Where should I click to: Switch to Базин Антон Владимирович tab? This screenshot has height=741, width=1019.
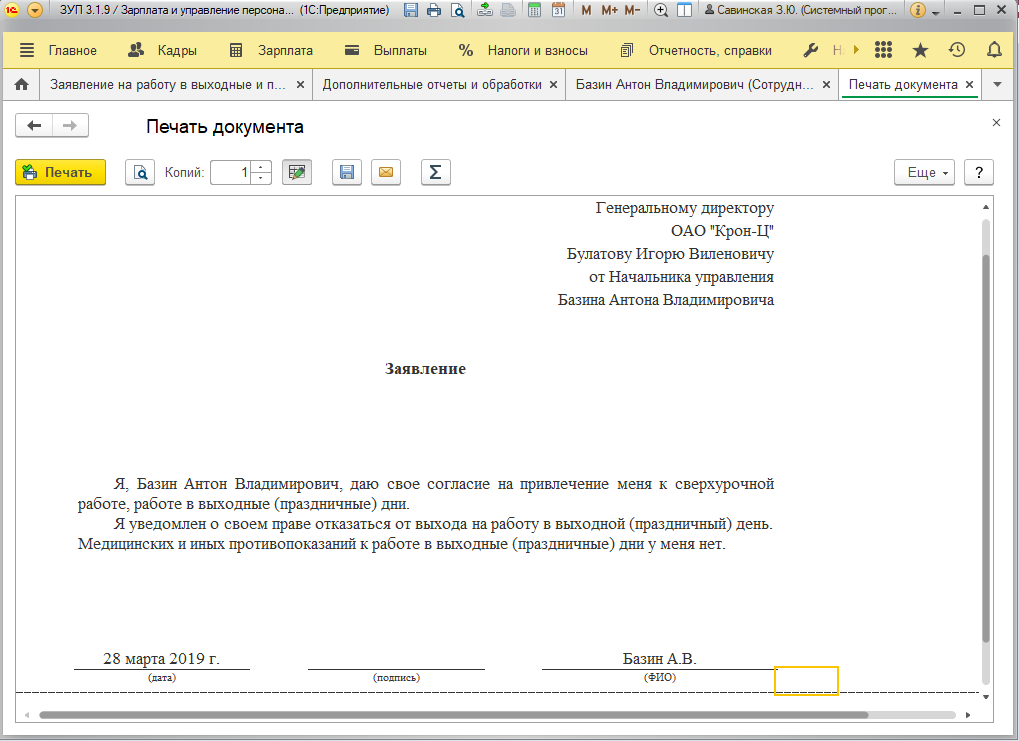pyautogui.click(x=694, y=84)
